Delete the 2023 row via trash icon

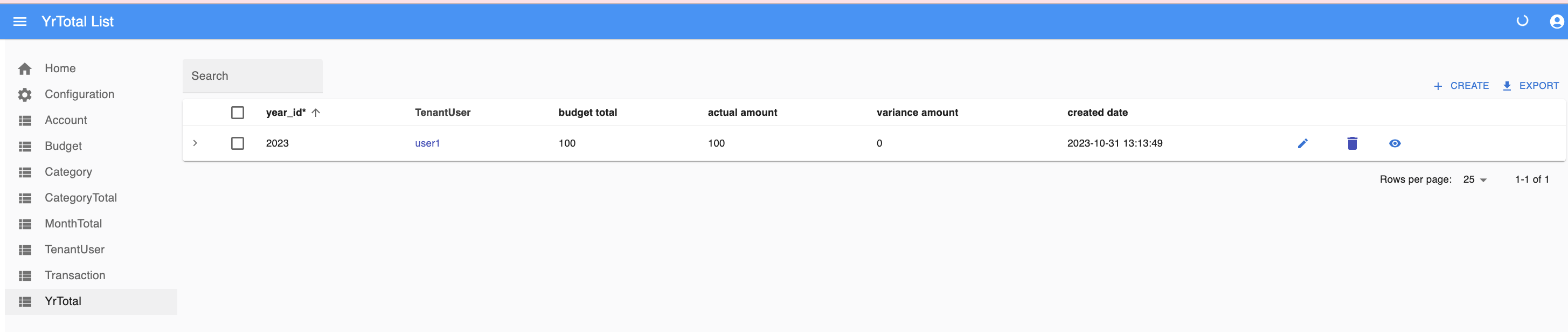[1352, 144]
